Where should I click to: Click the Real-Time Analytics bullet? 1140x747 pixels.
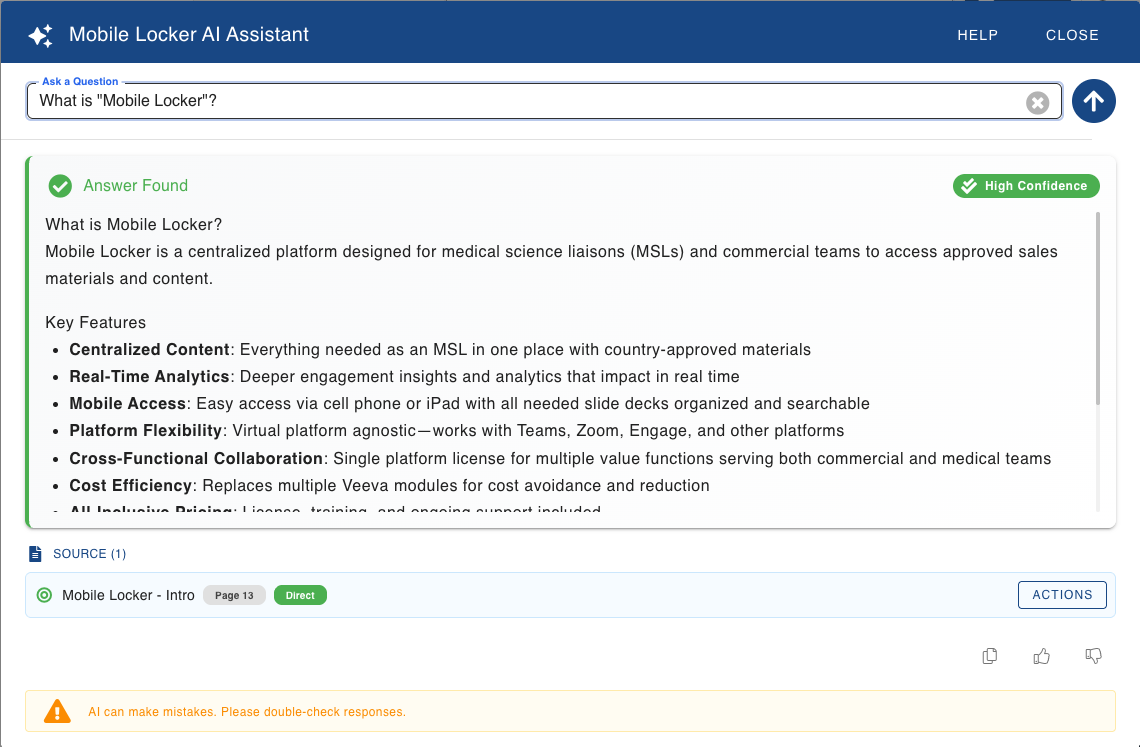click(x=404, y=376)
